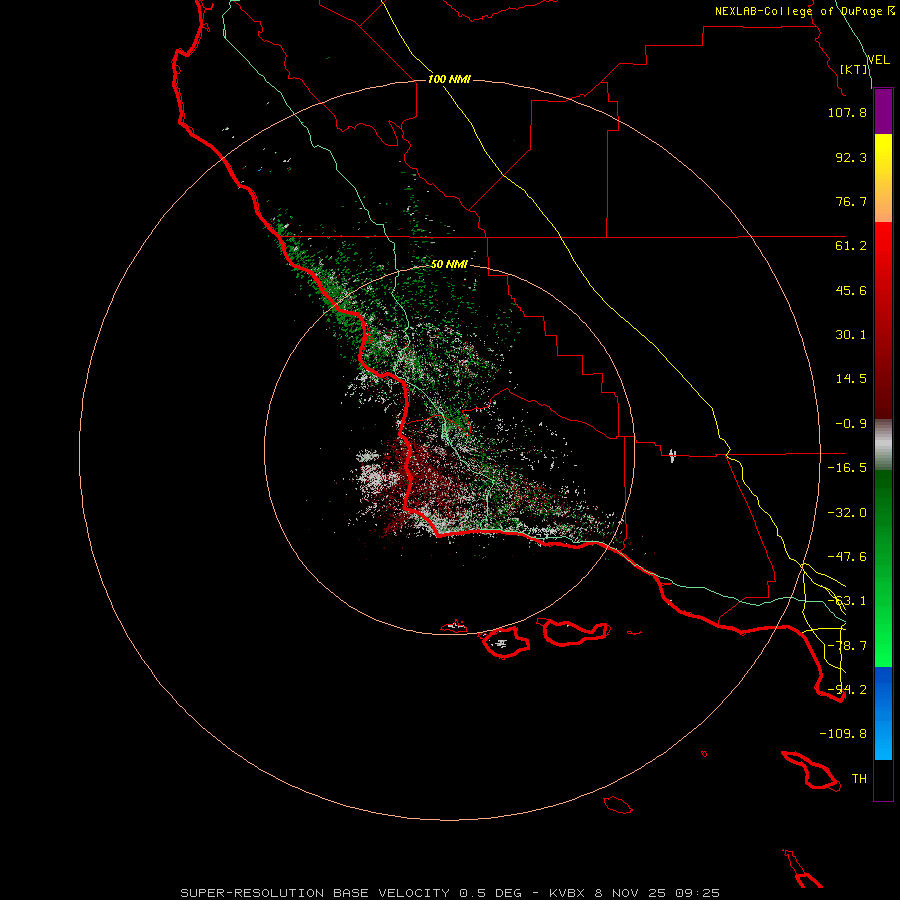This screenshot has height=900, width=900.
Task: Click the 76.7 velocity scale value
Action: pos(851,201)
